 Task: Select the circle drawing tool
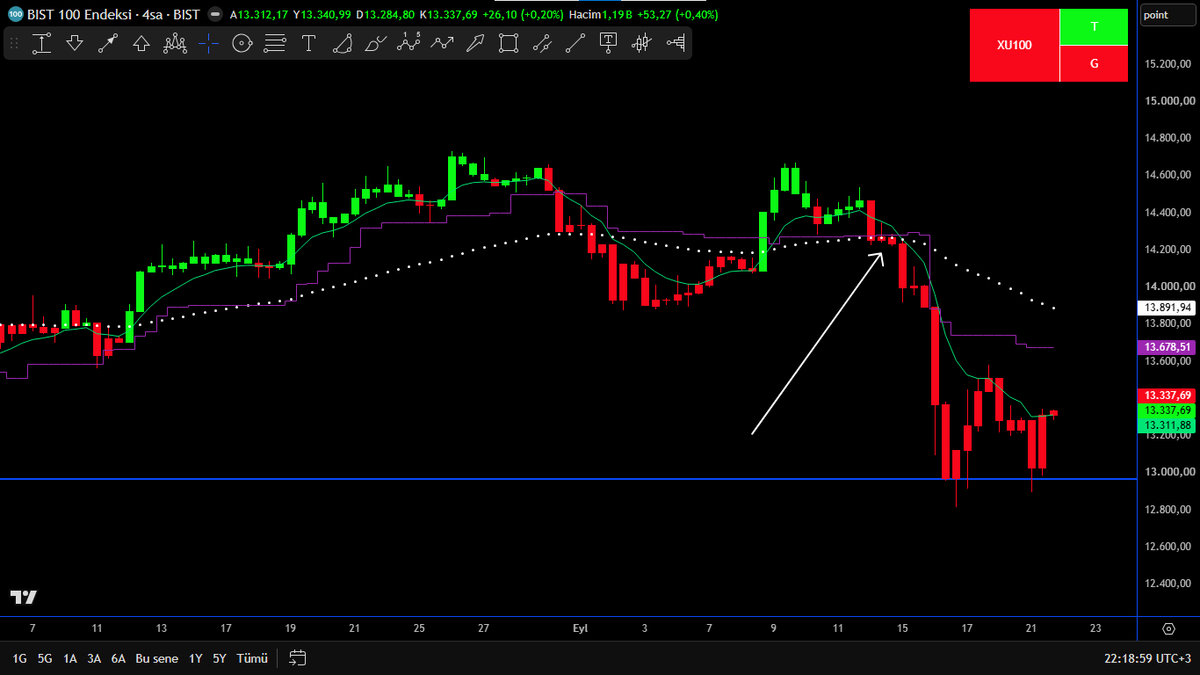pos(241,43)
